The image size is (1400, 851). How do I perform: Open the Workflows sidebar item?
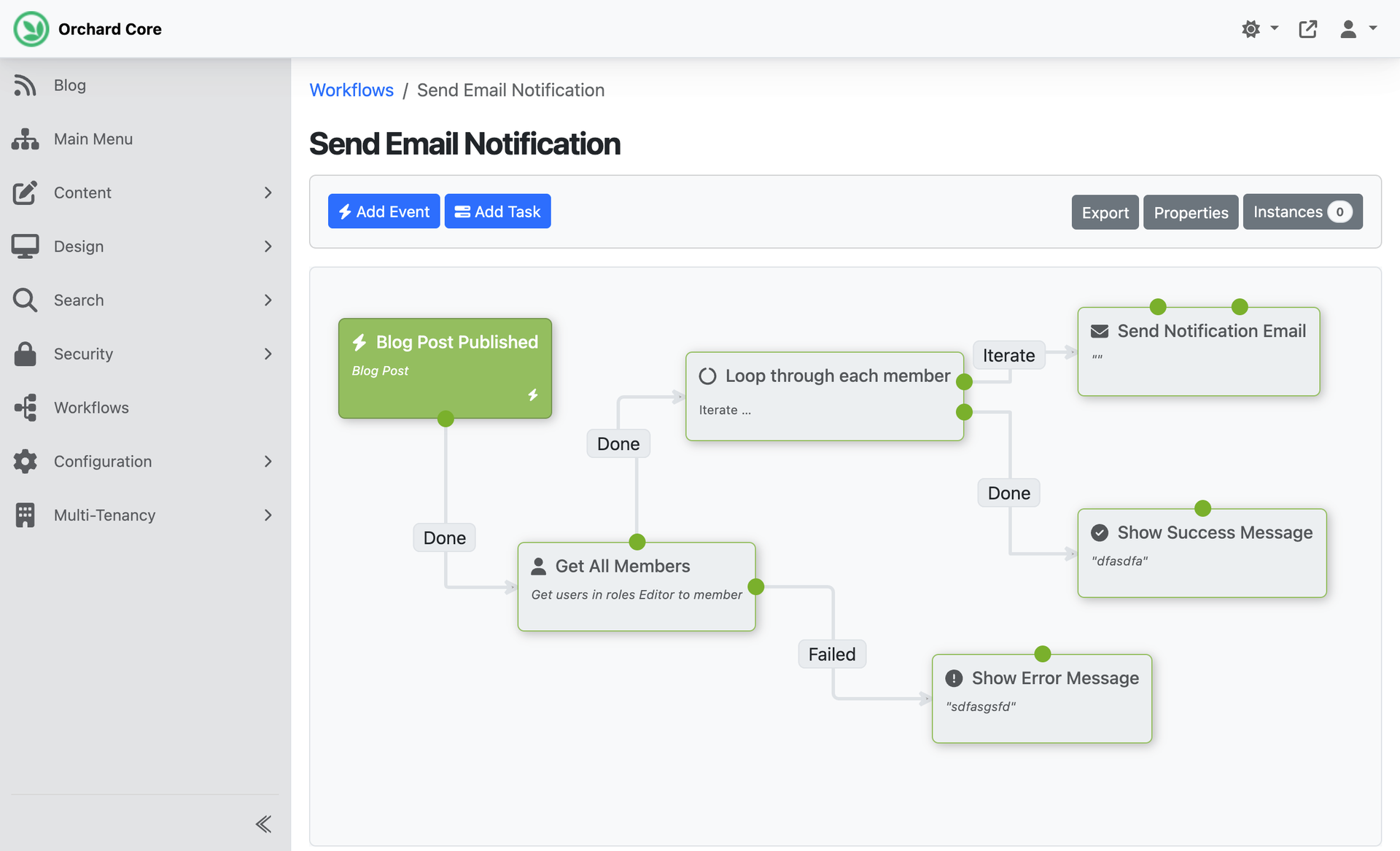click(x=145, y=408)
